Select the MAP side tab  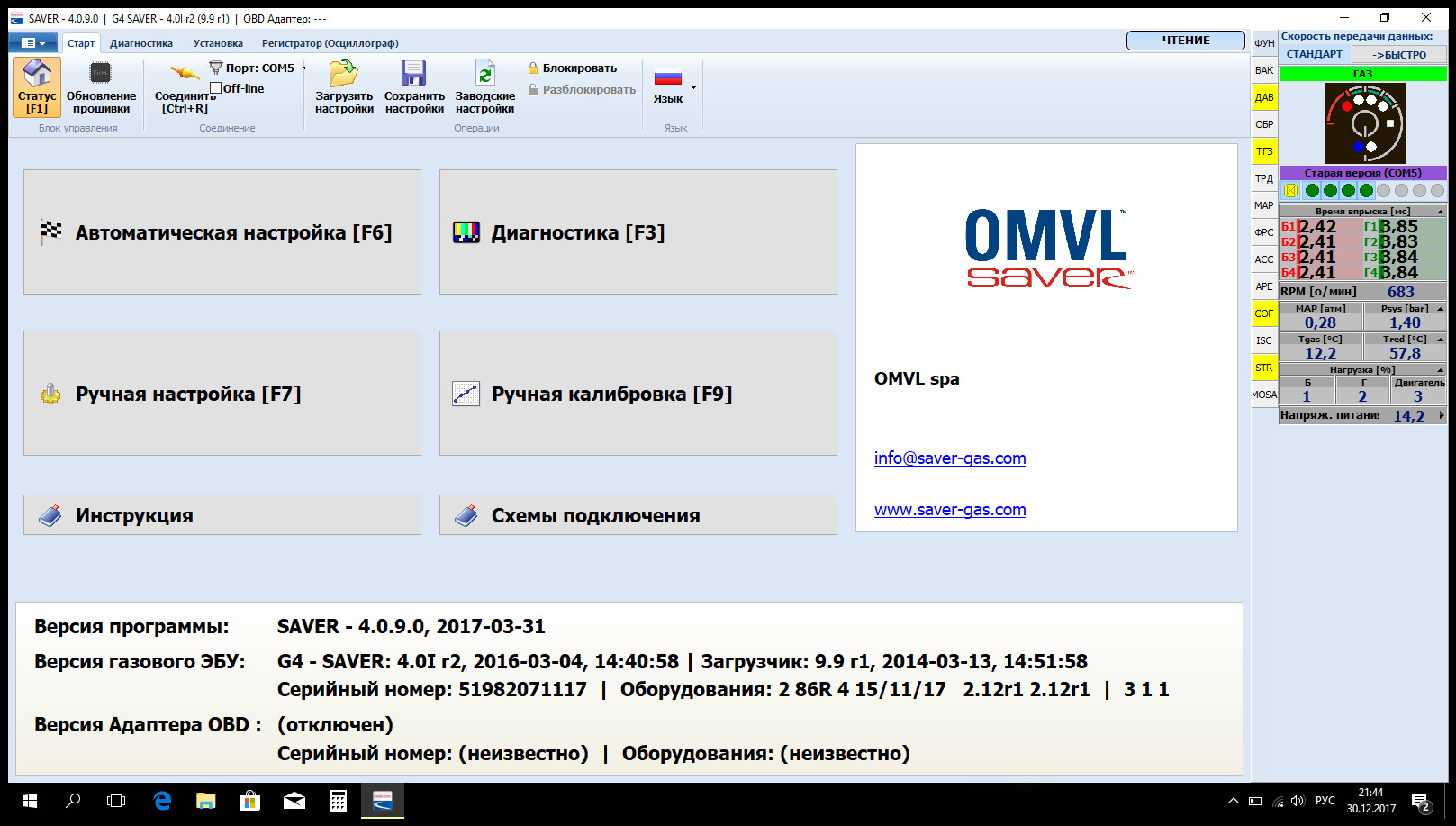(x=1264, y=205)
